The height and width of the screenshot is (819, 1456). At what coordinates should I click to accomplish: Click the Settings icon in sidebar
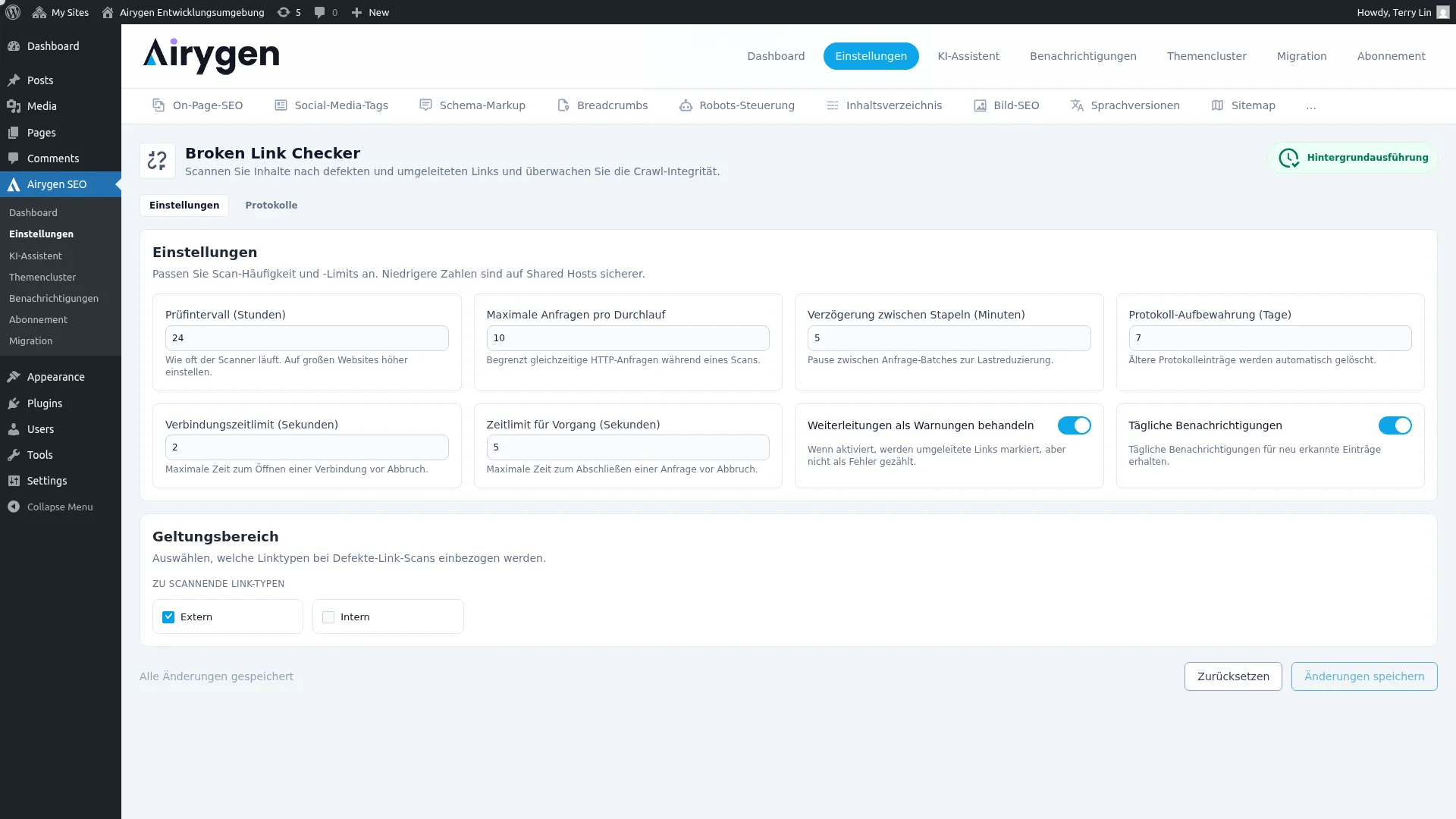(14, 481)
